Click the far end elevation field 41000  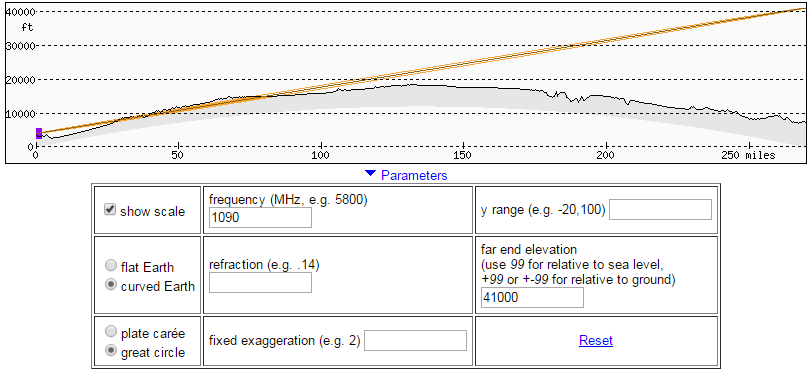point(532,298)
